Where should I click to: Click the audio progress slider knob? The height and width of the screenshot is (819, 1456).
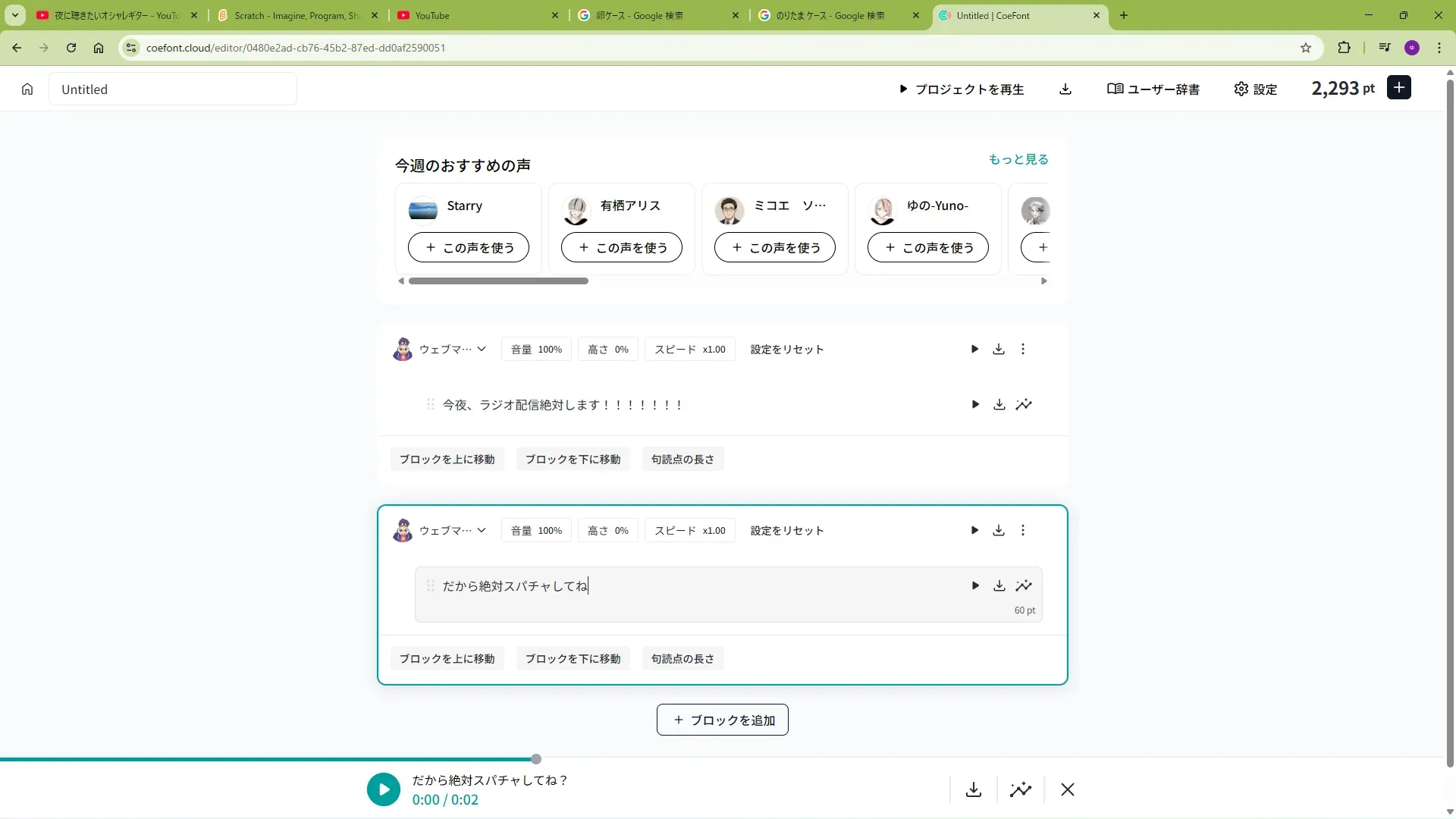[536, 759]
